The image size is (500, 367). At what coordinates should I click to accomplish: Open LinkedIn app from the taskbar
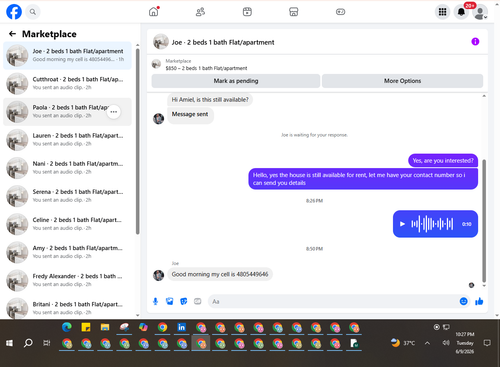[x=181, y=327]
